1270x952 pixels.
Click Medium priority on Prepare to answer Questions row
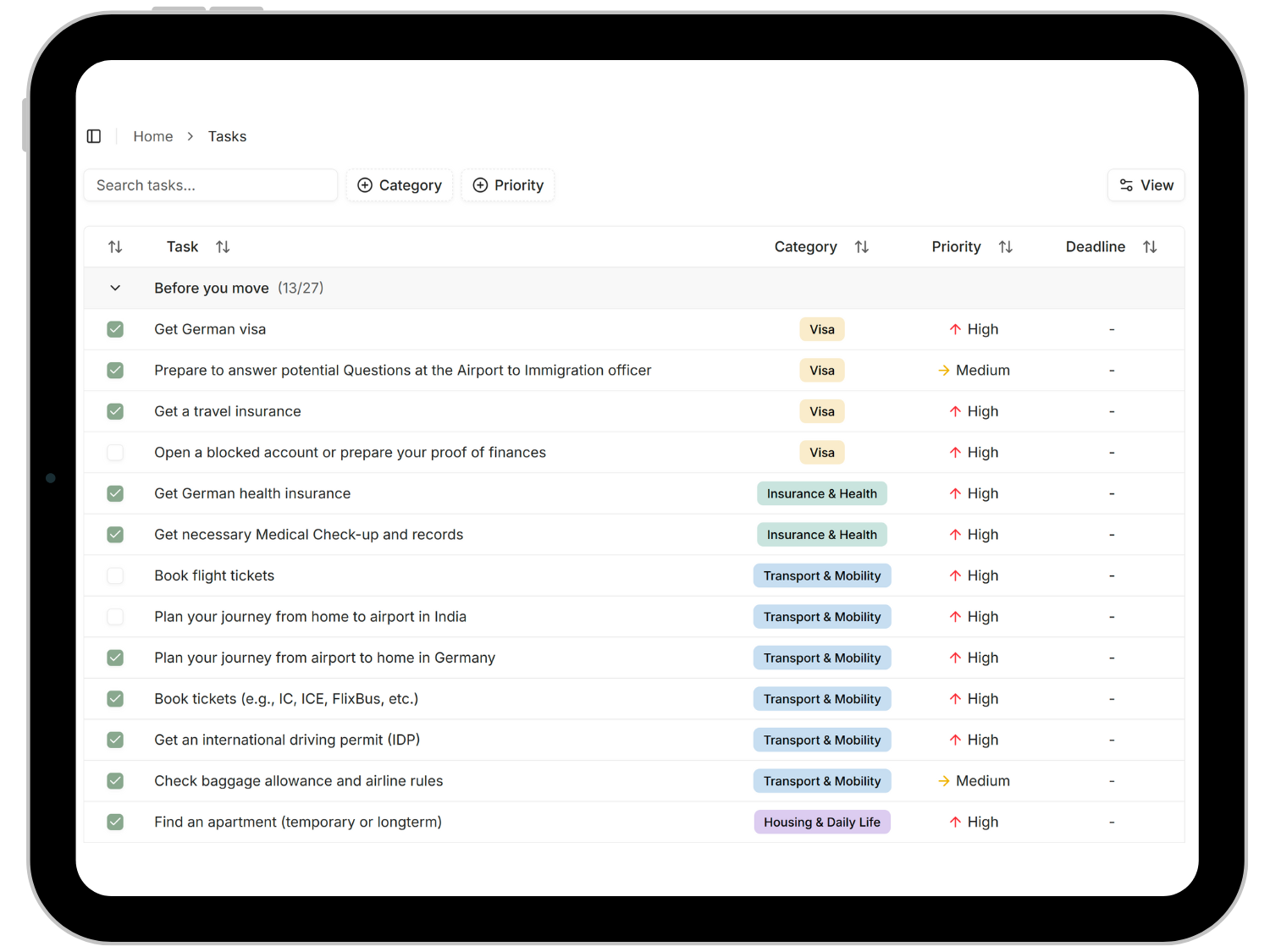click(x=974, y=371)
